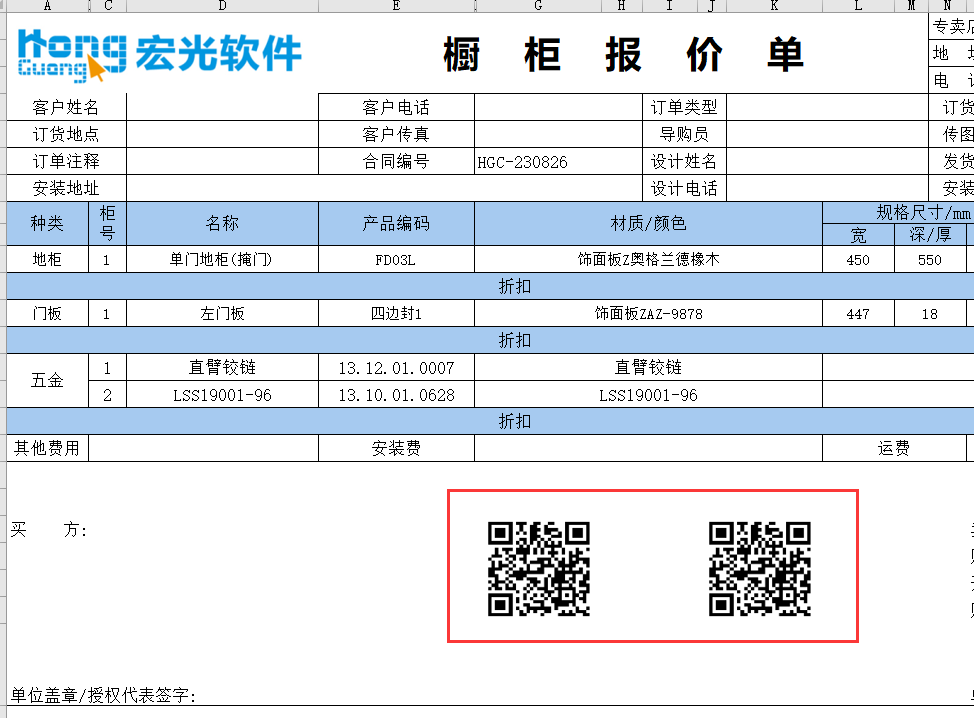This screenshot has width=974, height=718.
Task: Click the 设计姓名 label cell
Action: tap(685, 161)
